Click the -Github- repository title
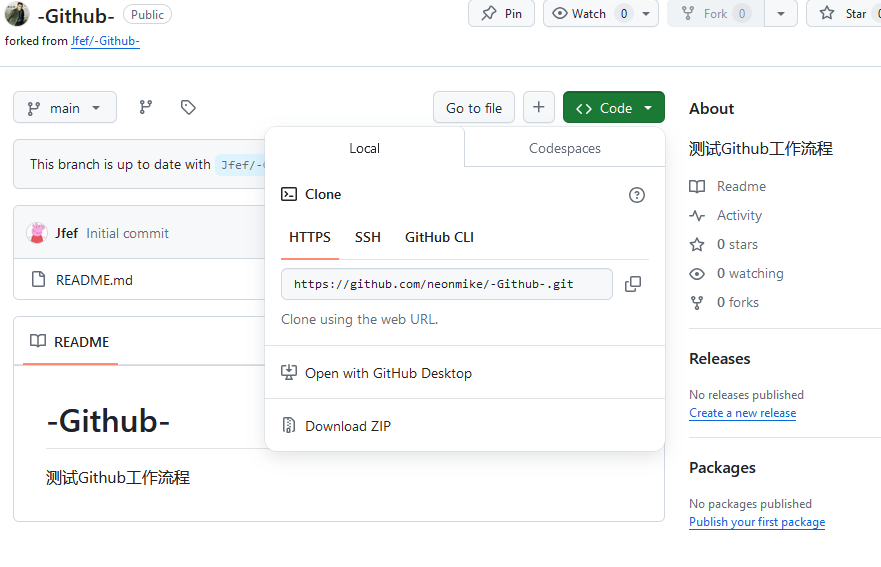 point(76,16)
